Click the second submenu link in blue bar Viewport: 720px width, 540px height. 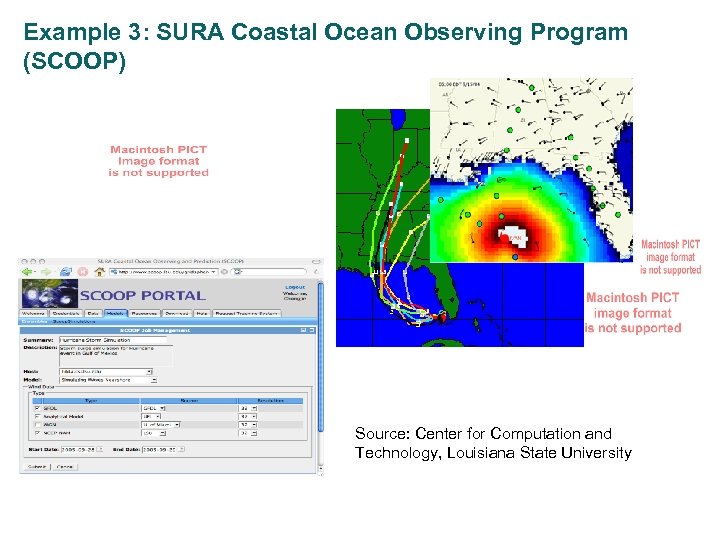74,321
